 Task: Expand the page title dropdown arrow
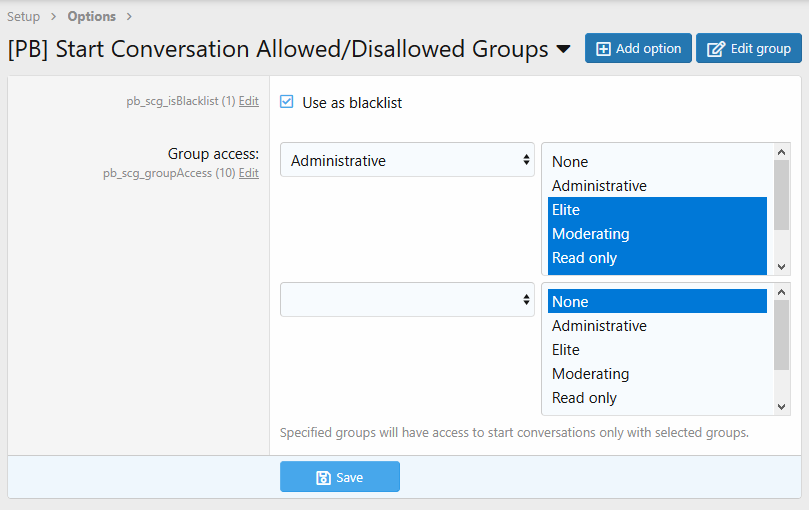564,49
